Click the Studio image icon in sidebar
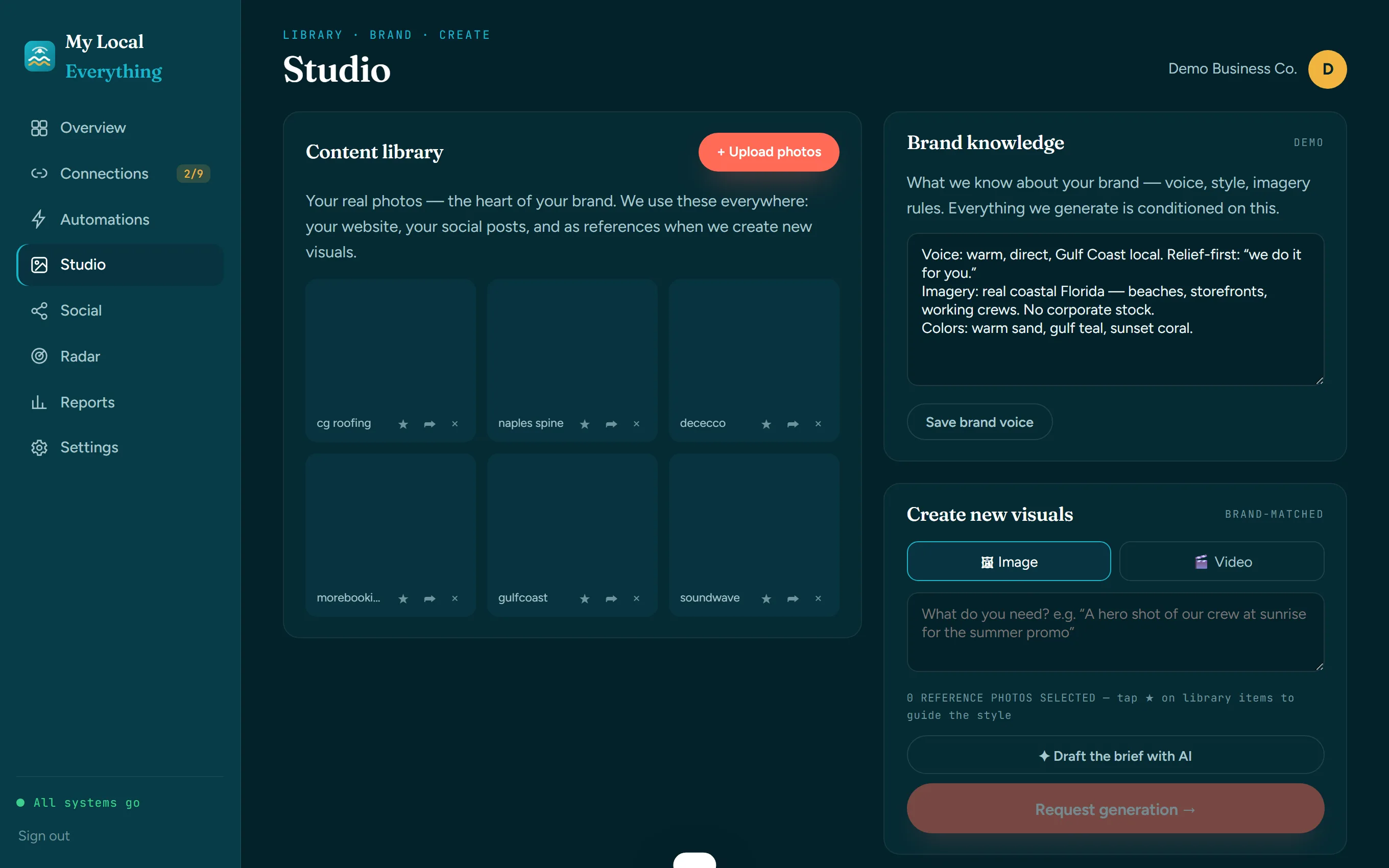1389x868 pixels. click(39, 264)
